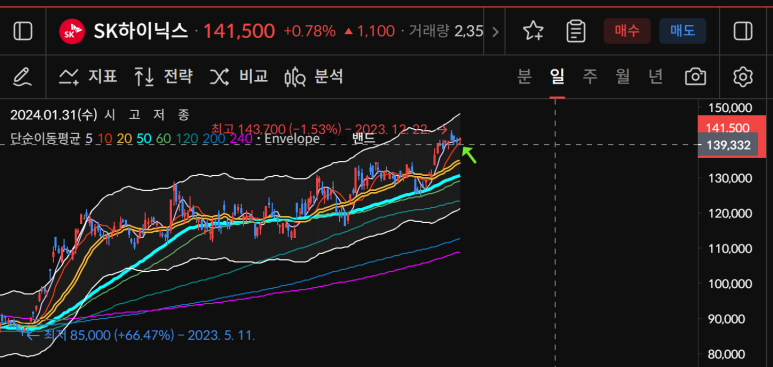Click the 110,000 price axis label
Viewport: 773px width, 367px height.
point(730,249)
